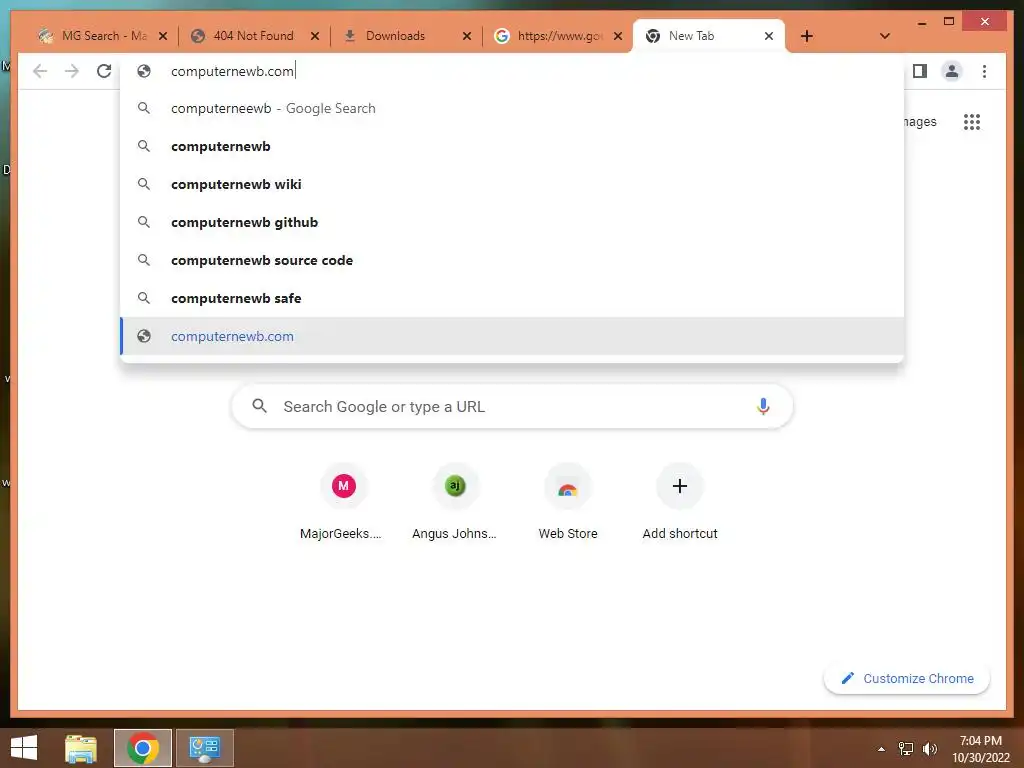1024x768 pixels.
Task: Choose 'computernewb safe' suggestion
Action: pos(513,298)
